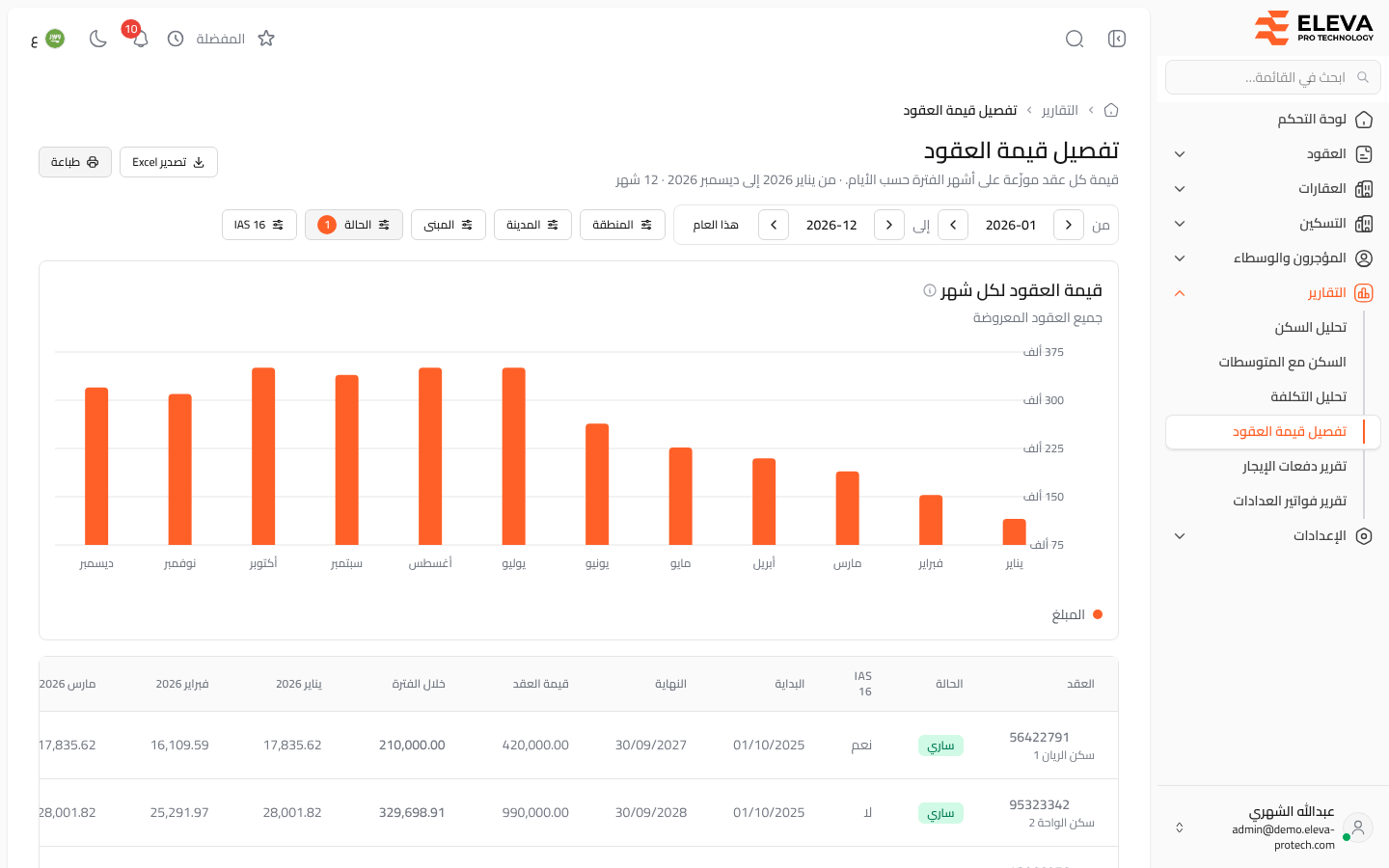Viewport: 1389px width, 868px height.
Task: Toggle the المبلغ legend orange dot
Action: coord(1098,614)
